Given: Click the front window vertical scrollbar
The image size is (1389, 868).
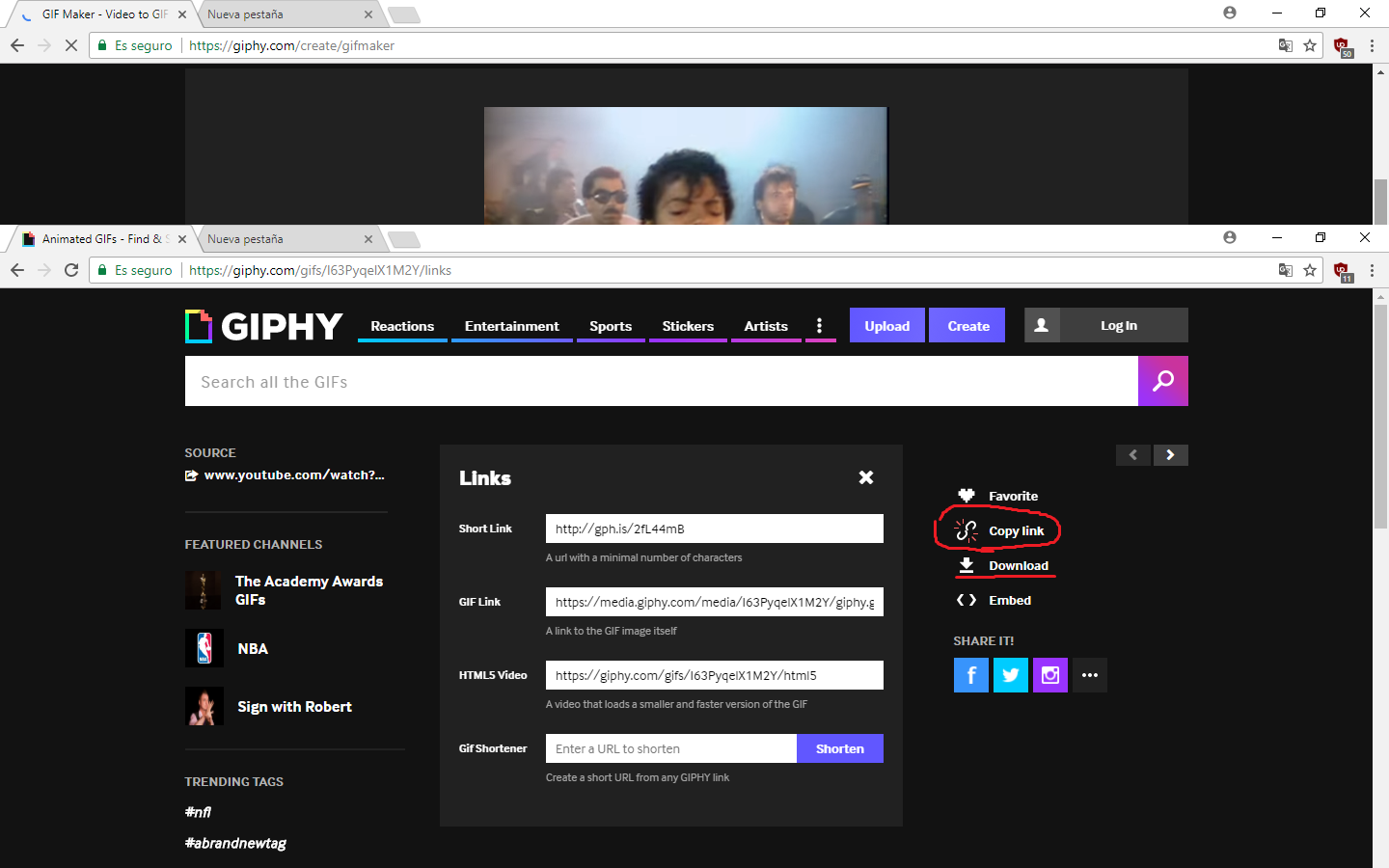Looking at the screenshot, I should tap(1380, 417).
